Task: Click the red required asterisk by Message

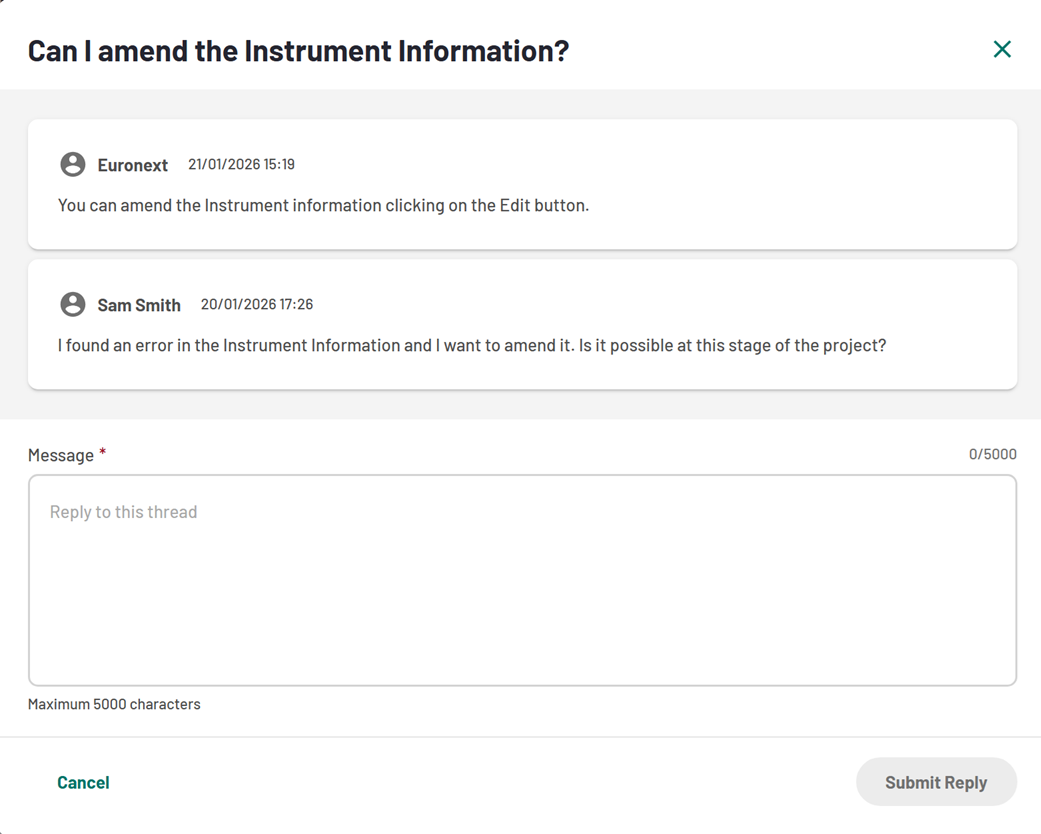Action: (102, 454)
